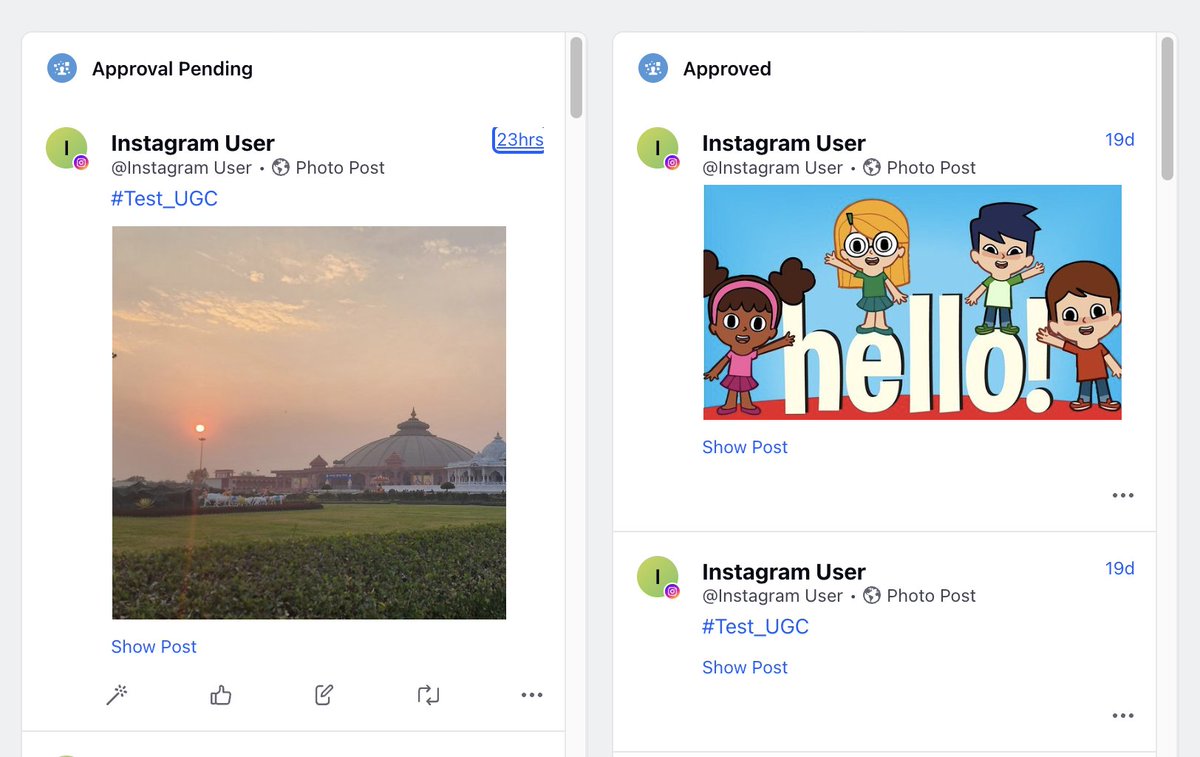Click the Approval Pending column title
1200x757 pixels.
click(172, 69)
